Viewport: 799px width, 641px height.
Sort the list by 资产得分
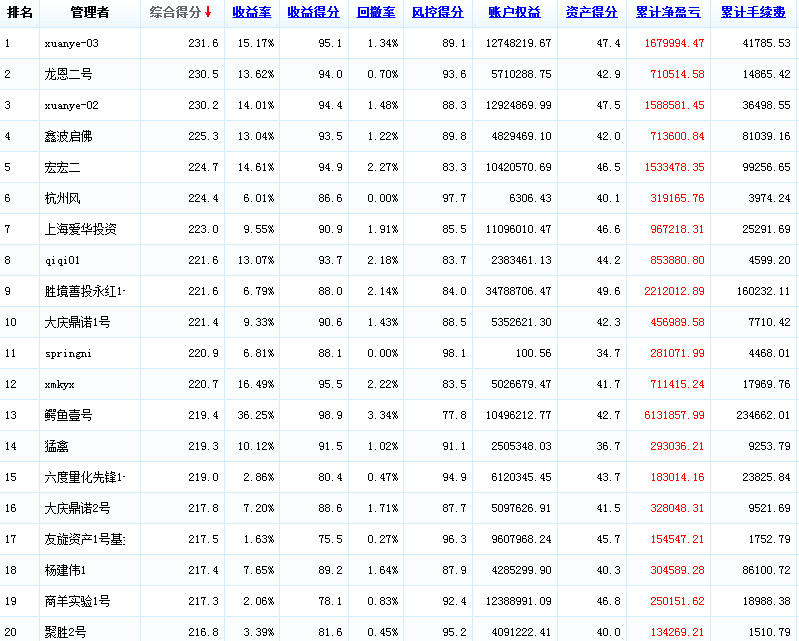pyautogui.click(x=591, y=13)
